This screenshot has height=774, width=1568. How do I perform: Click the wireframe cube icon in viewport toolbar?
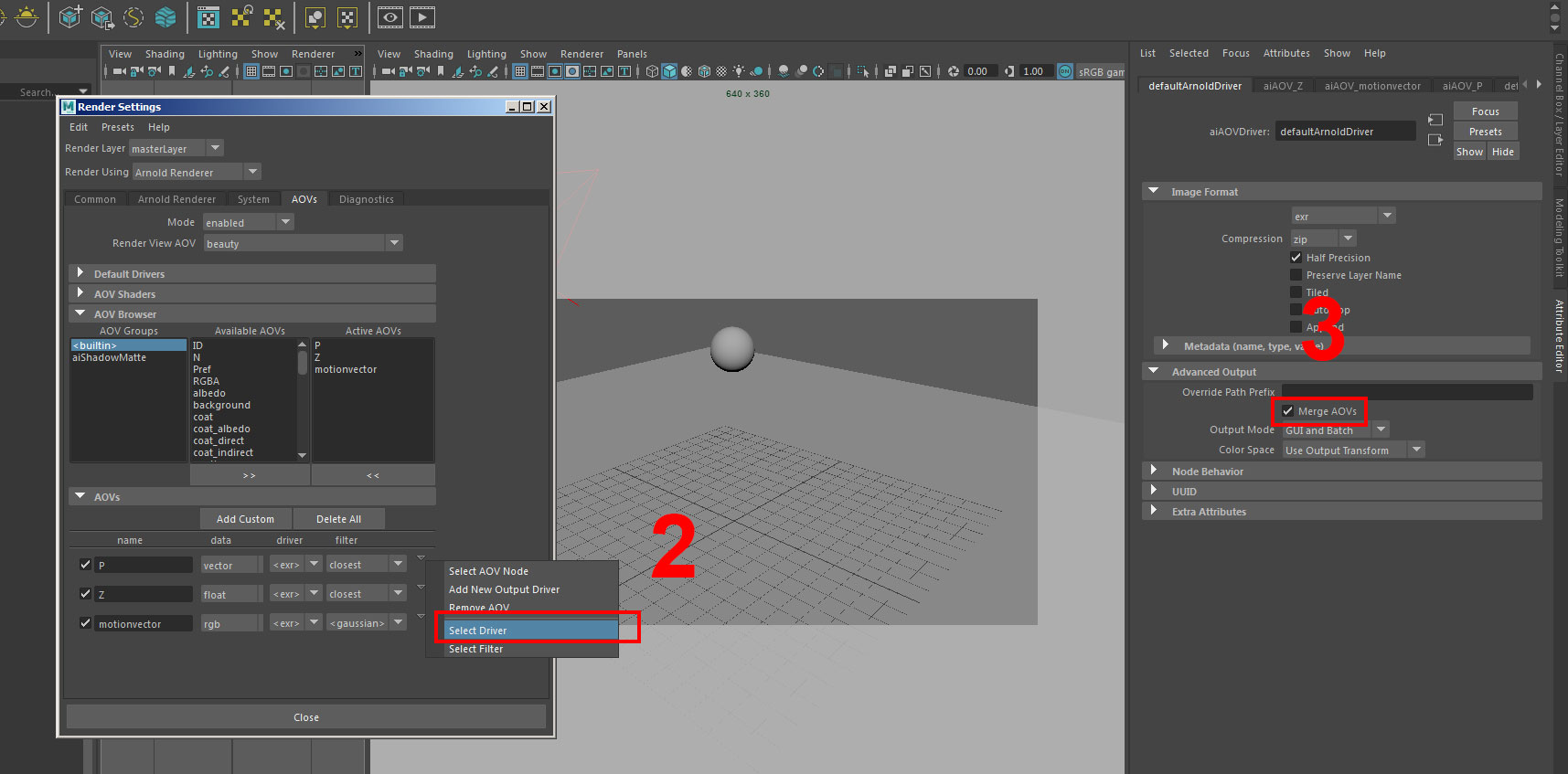[x=652, y=71]
